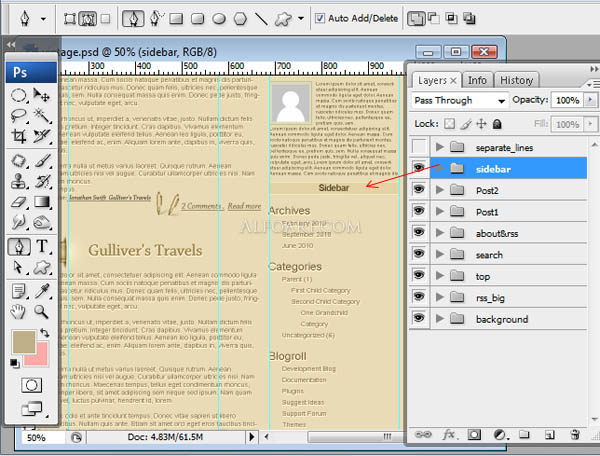Click the 50% zoom level field
The height and width of the screenshot is (456, 600).
42,437
